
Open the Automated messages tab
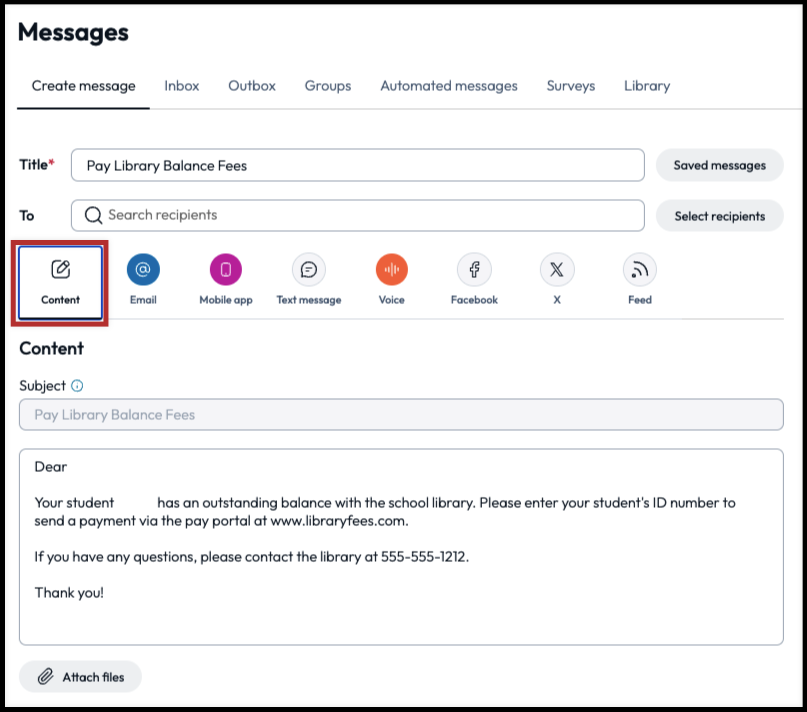click(x=448, y=86)
